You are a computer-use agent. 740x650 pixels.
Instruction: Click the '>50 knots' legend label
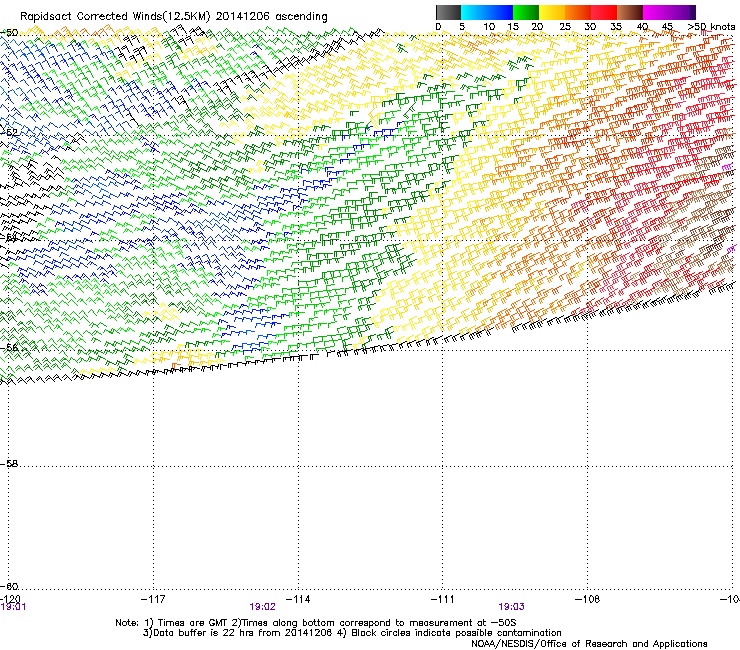point(711,27)
